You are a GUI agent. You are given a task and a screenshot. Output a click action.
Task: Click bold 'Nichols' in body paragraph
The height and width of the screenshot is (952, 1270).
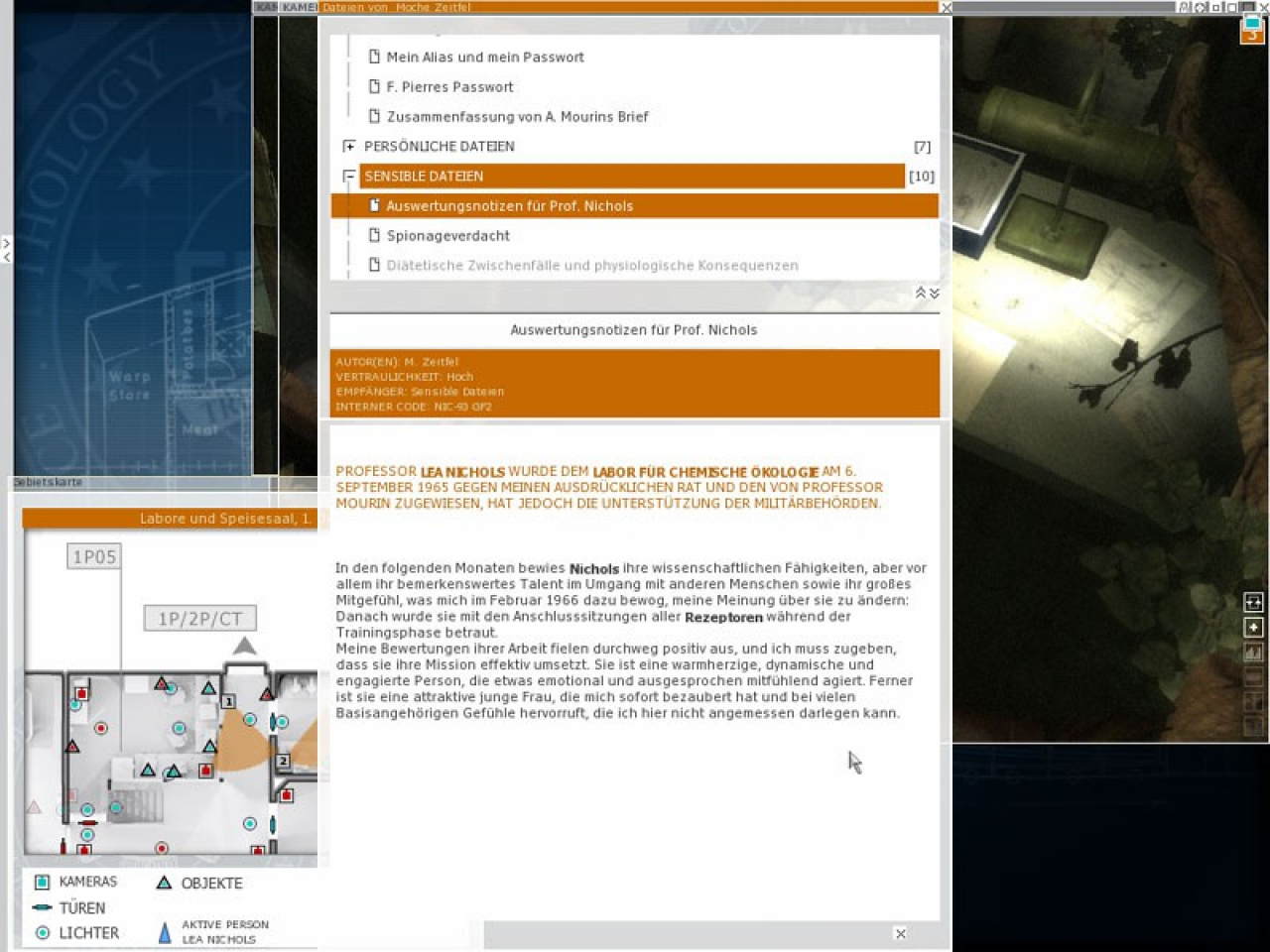pyautogui.click(x=593, y=569)
